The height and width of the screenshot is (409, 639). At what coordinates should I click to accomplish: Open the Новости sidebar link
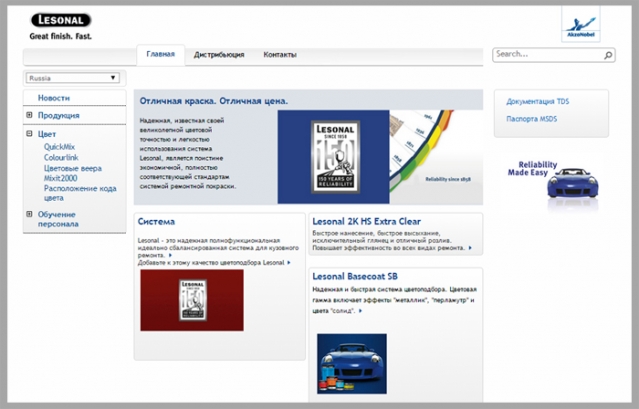54,98
